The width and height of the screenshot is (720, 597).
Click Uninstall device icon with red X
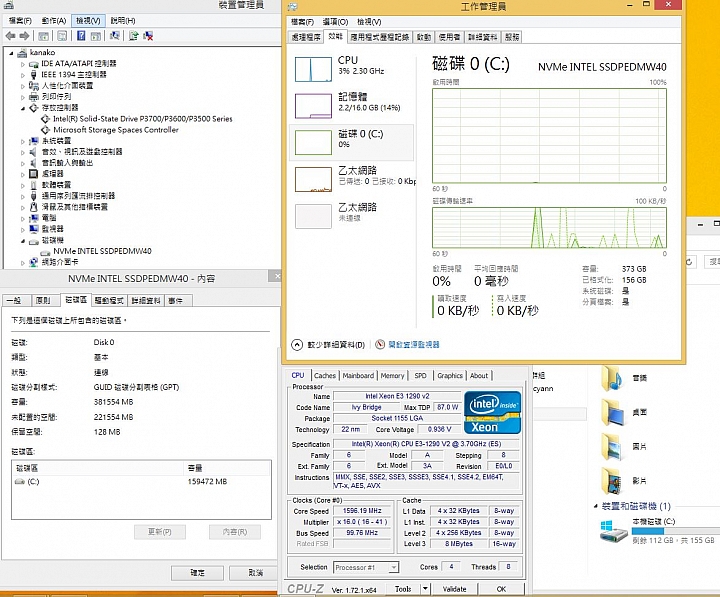[x=148, y=36]
